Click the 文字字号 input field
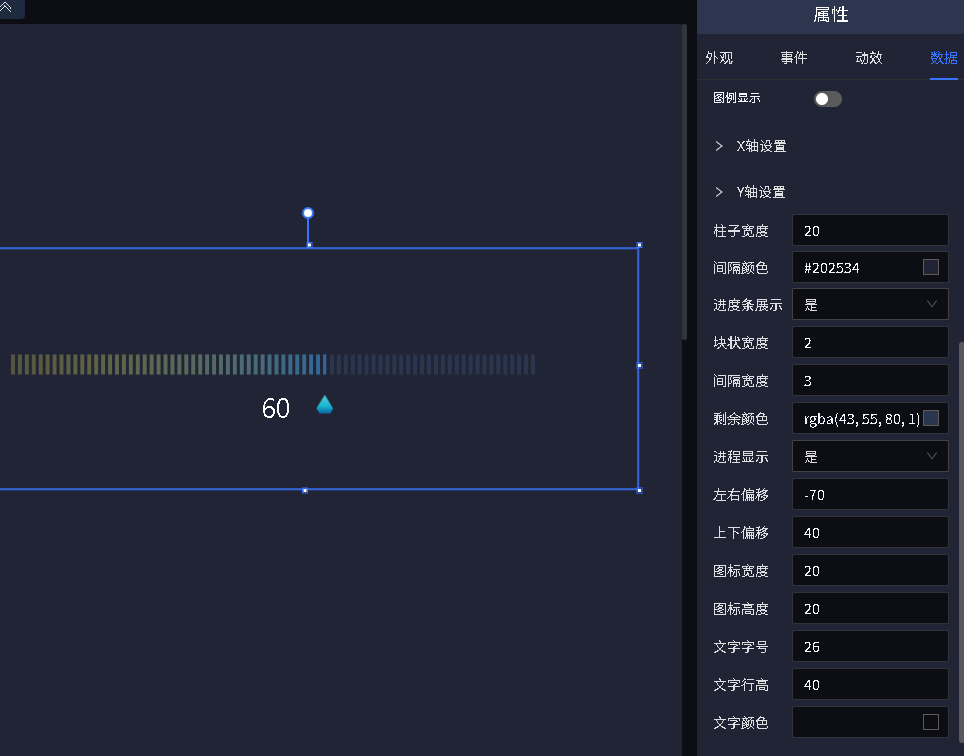964x756 pixels. [x=870, y=646]
